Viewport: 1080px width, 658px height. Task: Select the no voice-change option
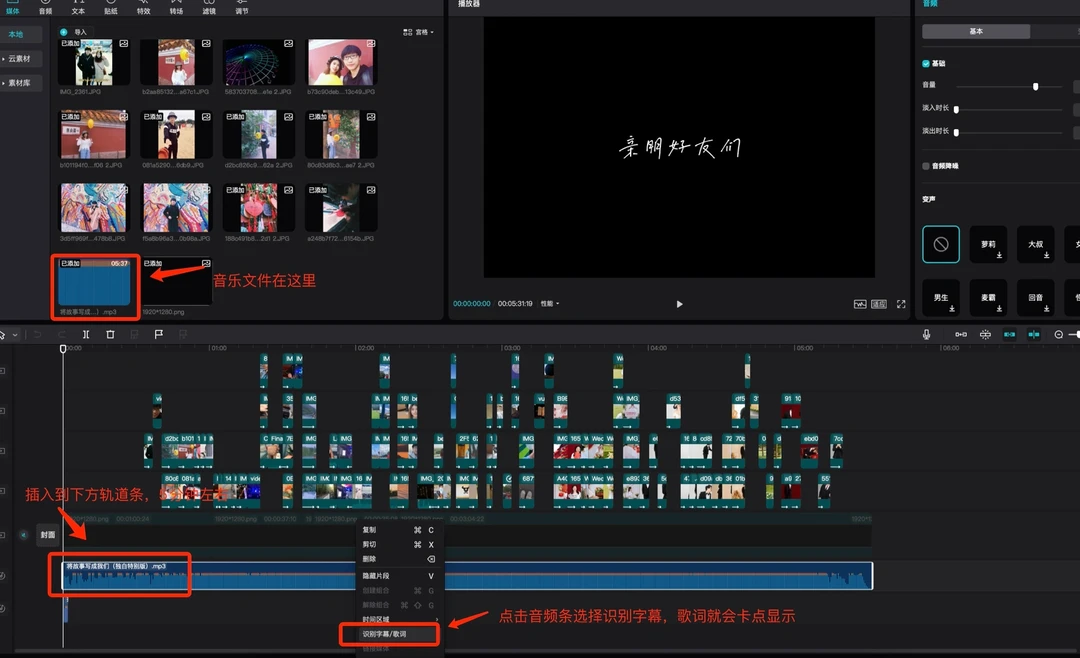941,244
